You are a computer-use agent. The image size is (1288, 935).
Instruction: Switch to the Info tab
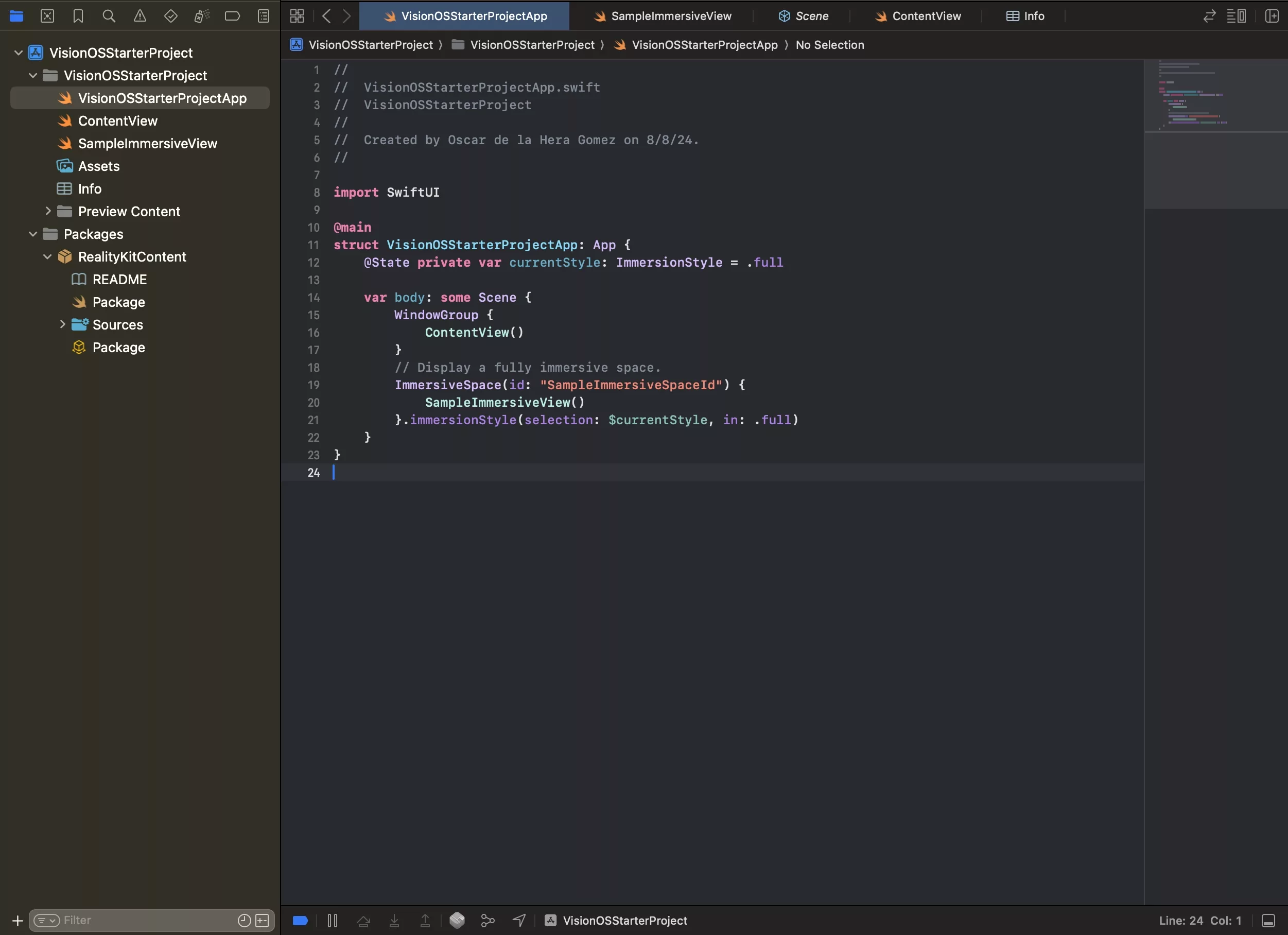tap(1024, 16)
